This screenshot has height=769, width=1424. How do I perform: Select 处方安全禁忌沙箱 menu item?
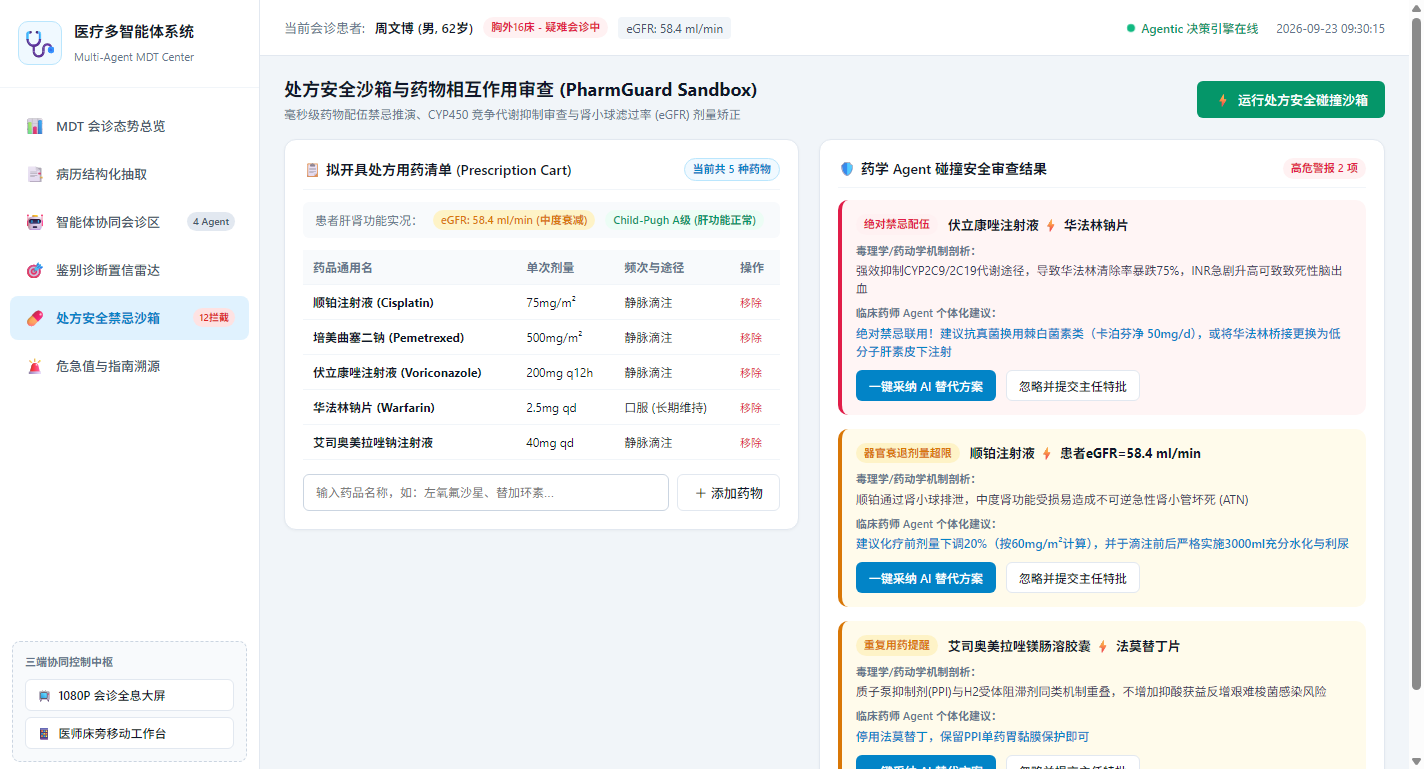click(x=129, y=318)
